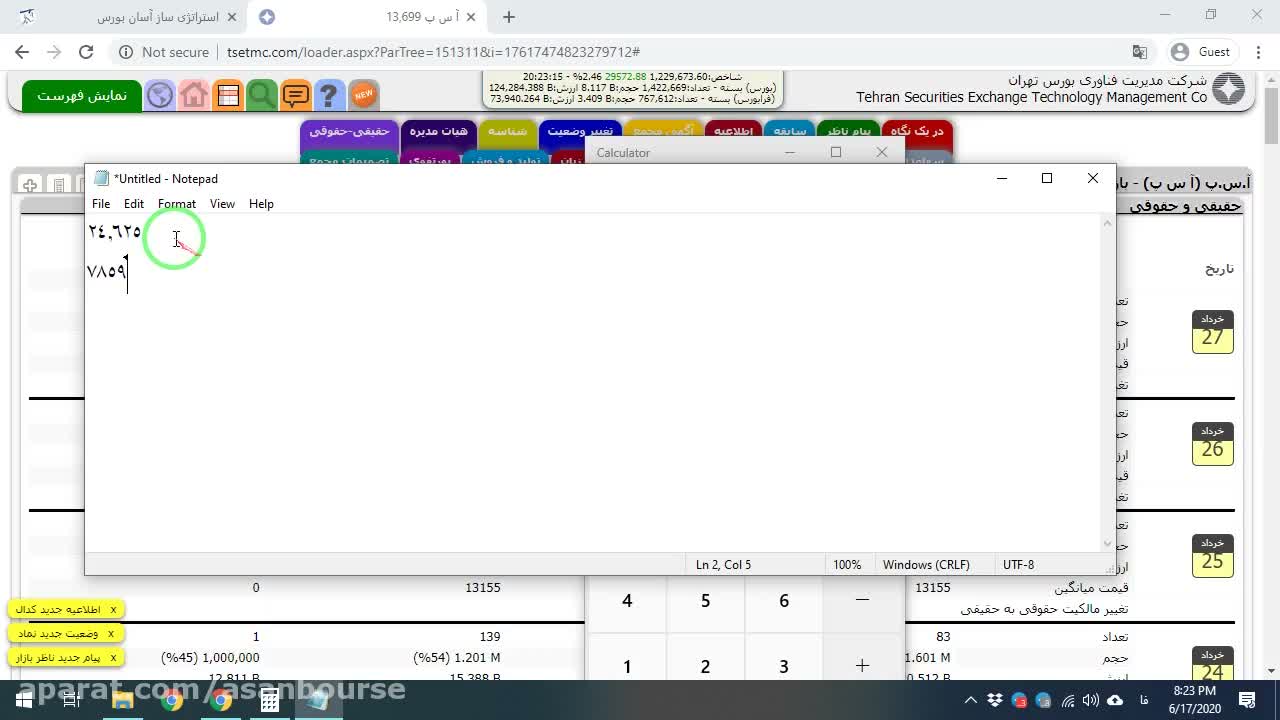The width and height of the screenshot is (1280, 720).
Task: Click the Chrome address bar URL
Action: coord(433,52)
